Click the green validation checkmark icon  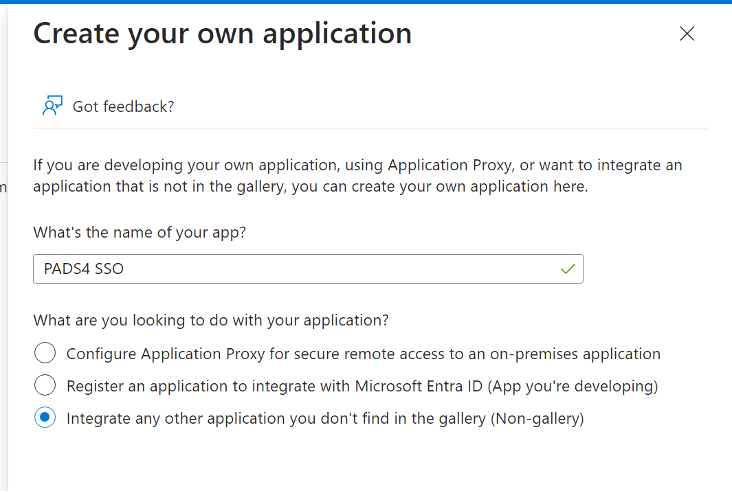click(x=568, y=269)
